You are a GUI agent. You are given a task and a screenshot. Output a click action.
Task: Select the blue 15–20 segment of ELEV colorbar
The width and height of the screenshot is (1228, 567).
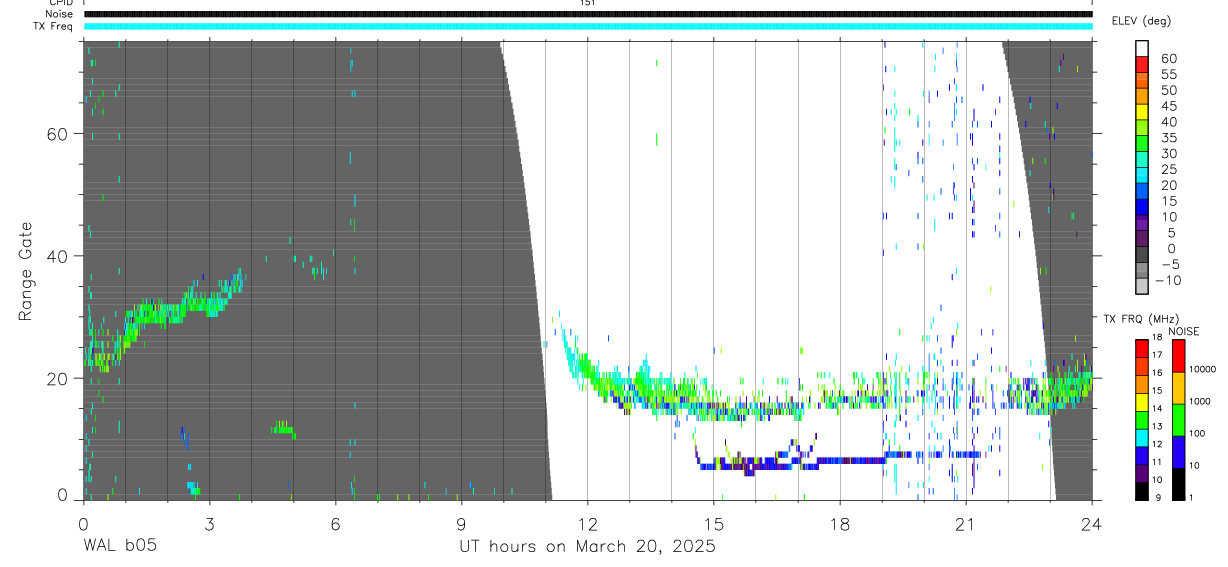pos(1142,193)
